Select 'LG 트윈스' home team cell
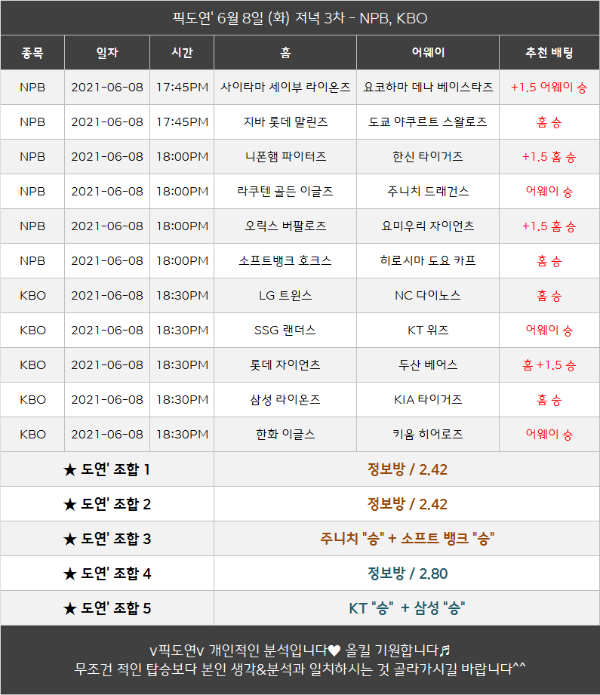The height and width of the screenshot is (695, 600). pos(285,296)
